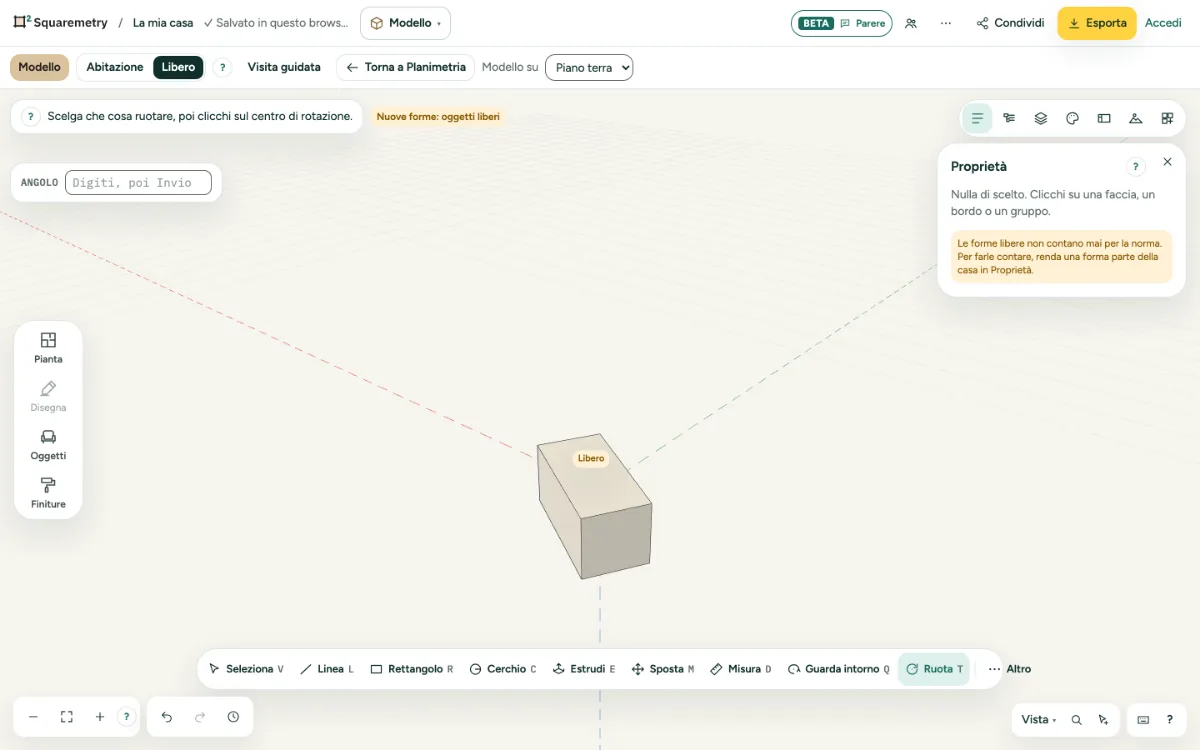Zoom out with the minus icon
The height and width of the screenshot is (750, 1200).
[33, 717]
